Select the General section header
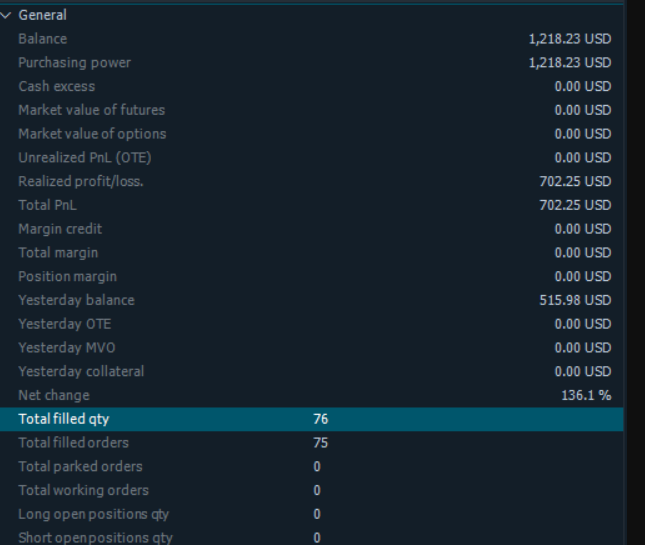 [x=42, y=15]
